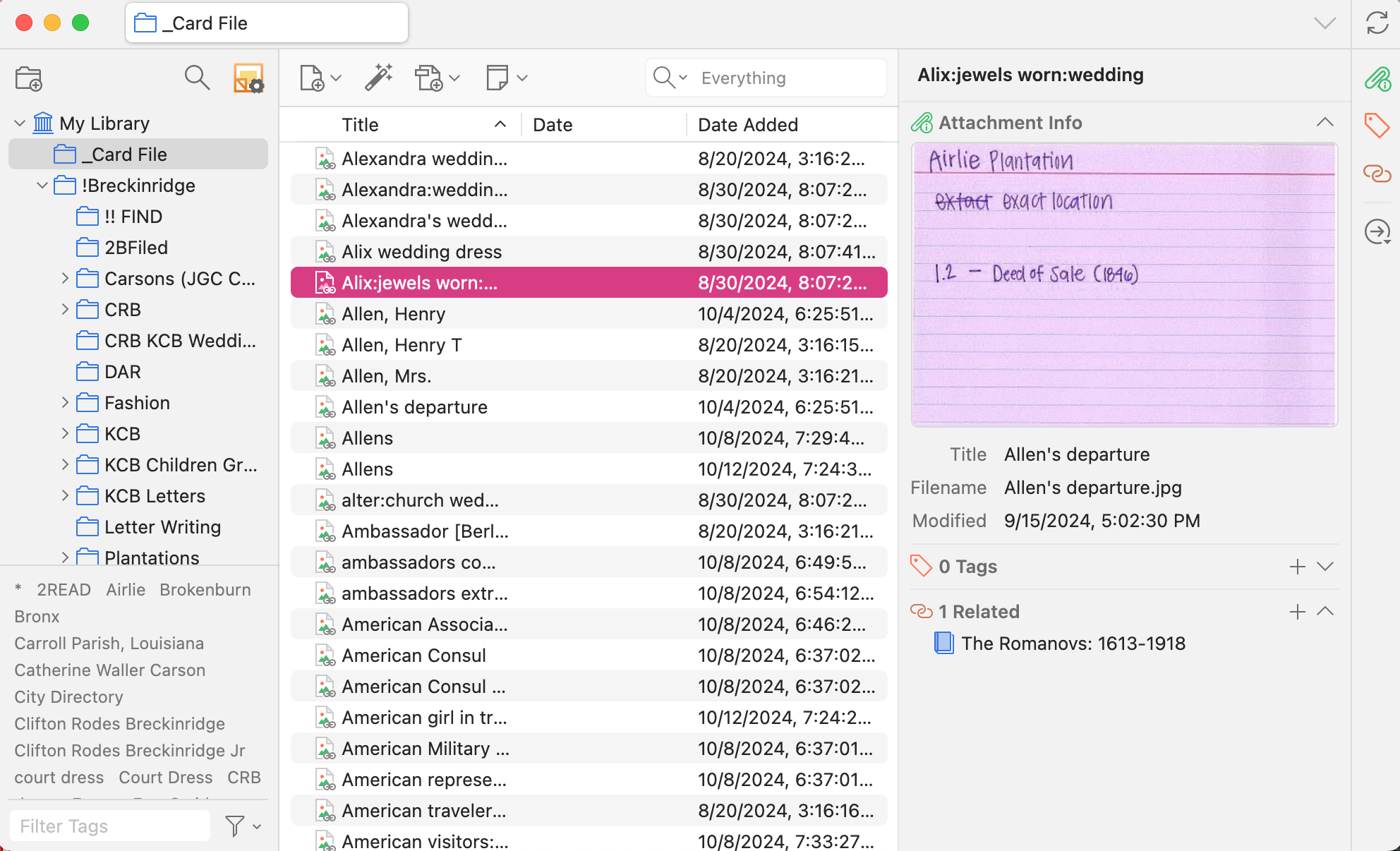Screen dimensions: 1400x851
Task: Click the Airlie Plantation card thumbnail
Action: pyautogui.click(x=1124, y=285)
